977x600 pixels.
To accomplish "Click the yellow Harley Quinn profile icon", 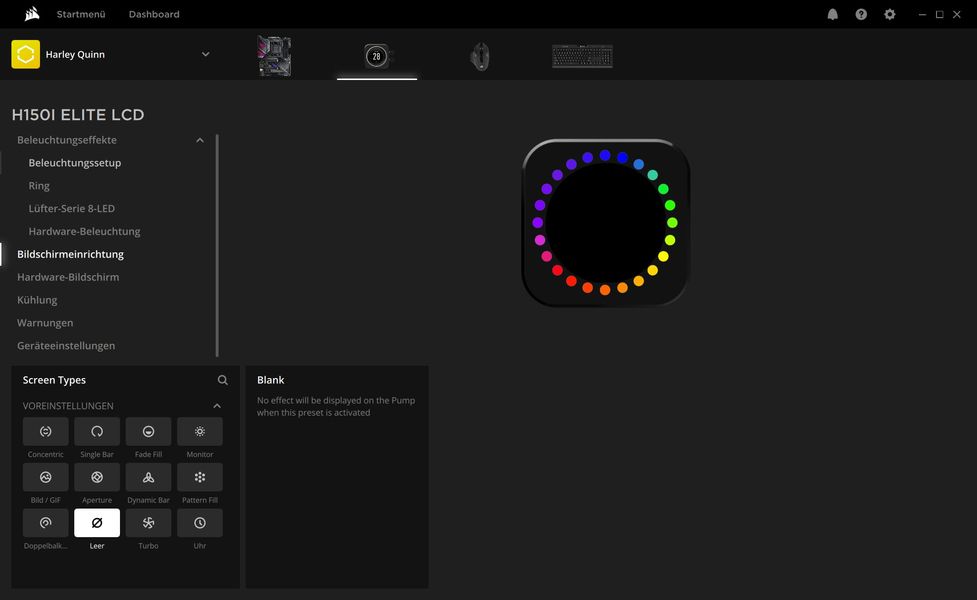I will 26,54.
